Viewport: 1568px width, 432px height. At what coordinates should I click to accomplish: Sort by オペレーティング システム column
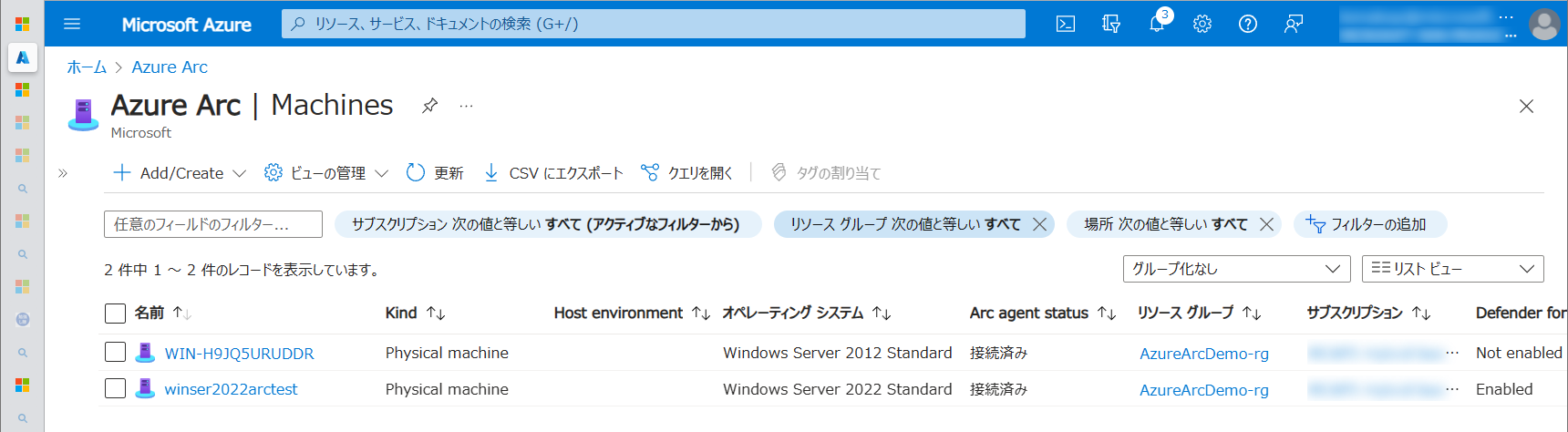click(807, 313)
